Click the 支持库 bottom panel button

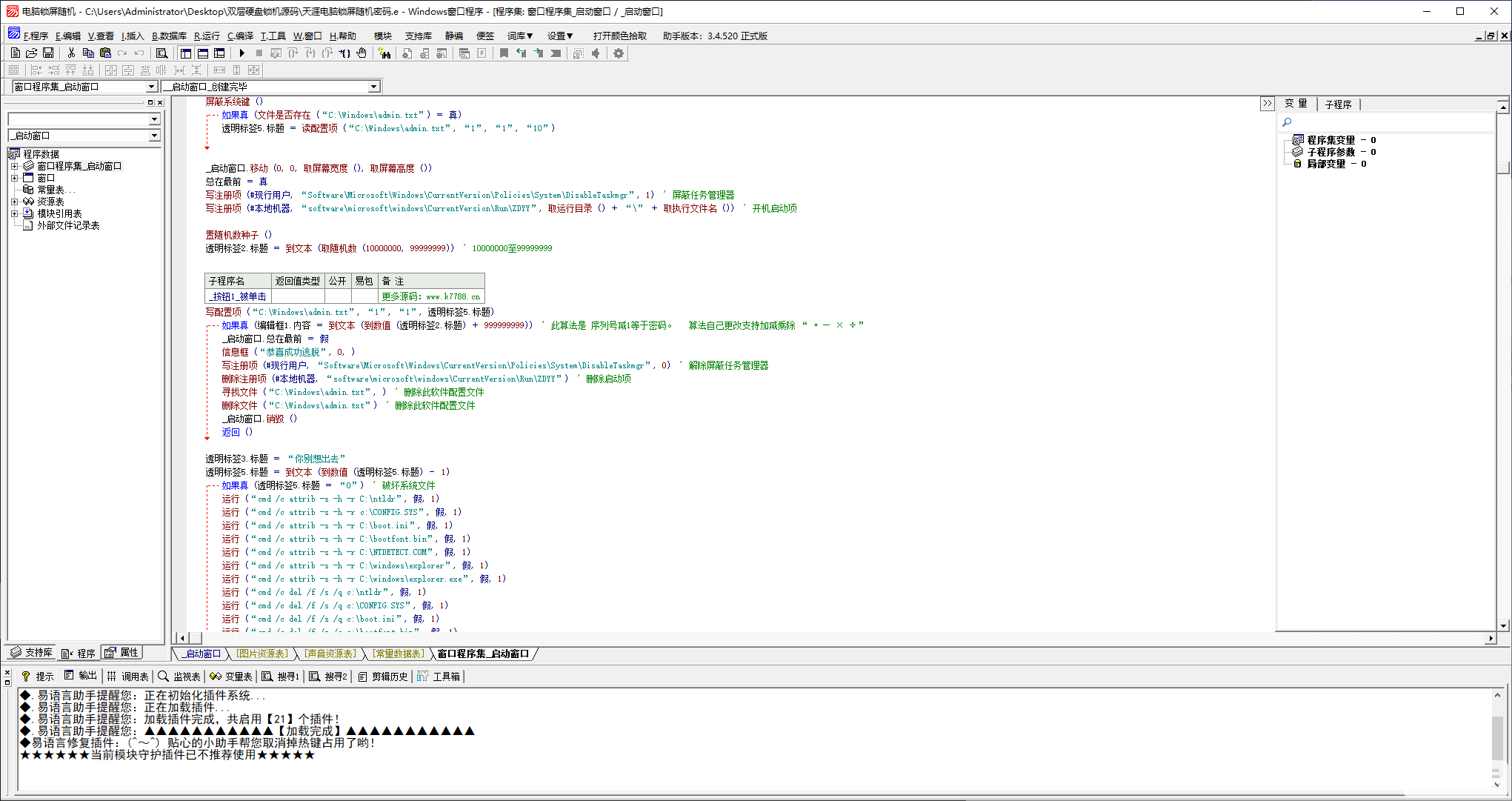32,653
